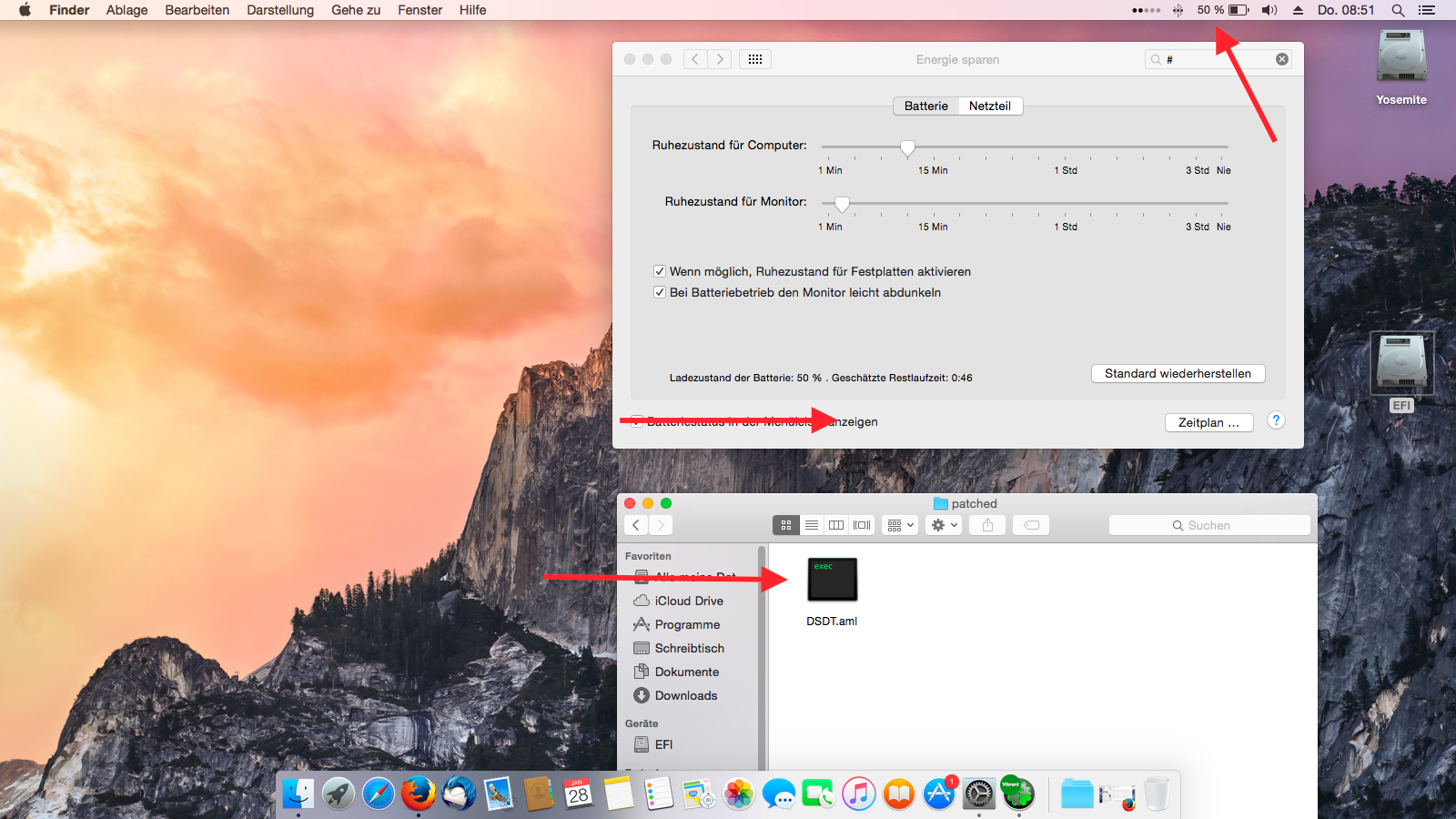Open the Notes app in the Dock
Screen dimensions: 1456x819
pos(618,794)
